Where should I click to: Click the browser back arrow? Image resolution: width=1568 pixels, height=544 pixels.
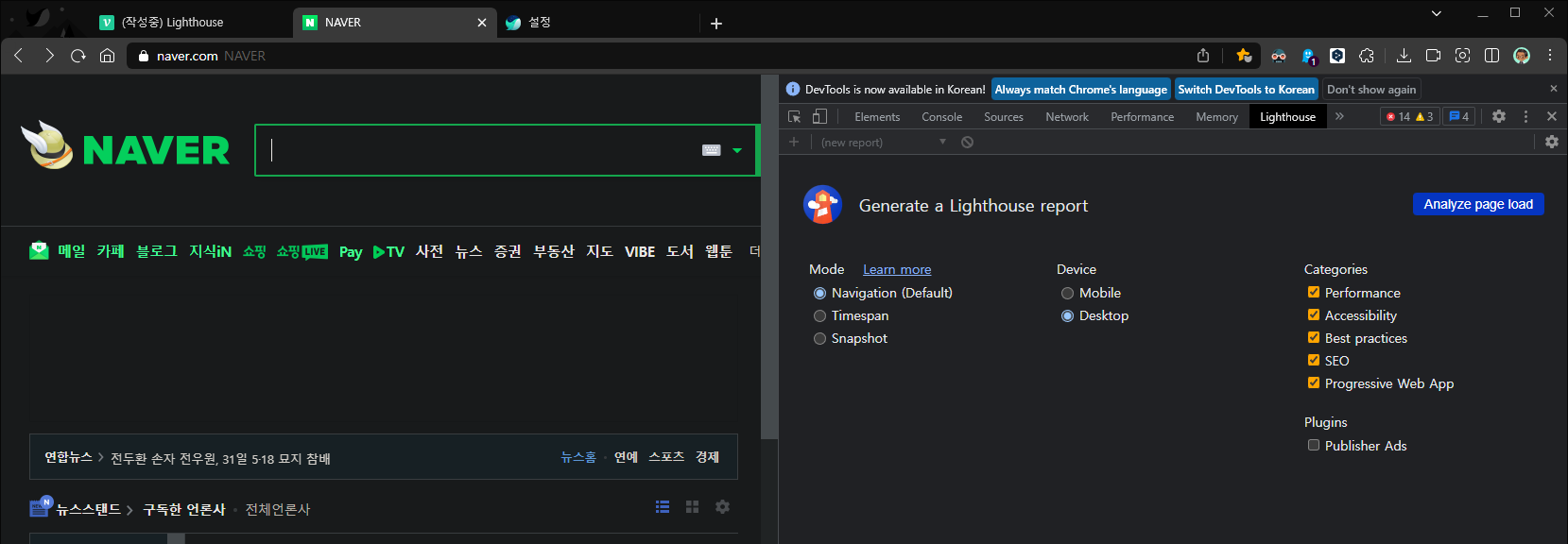(x=19, y=56)
